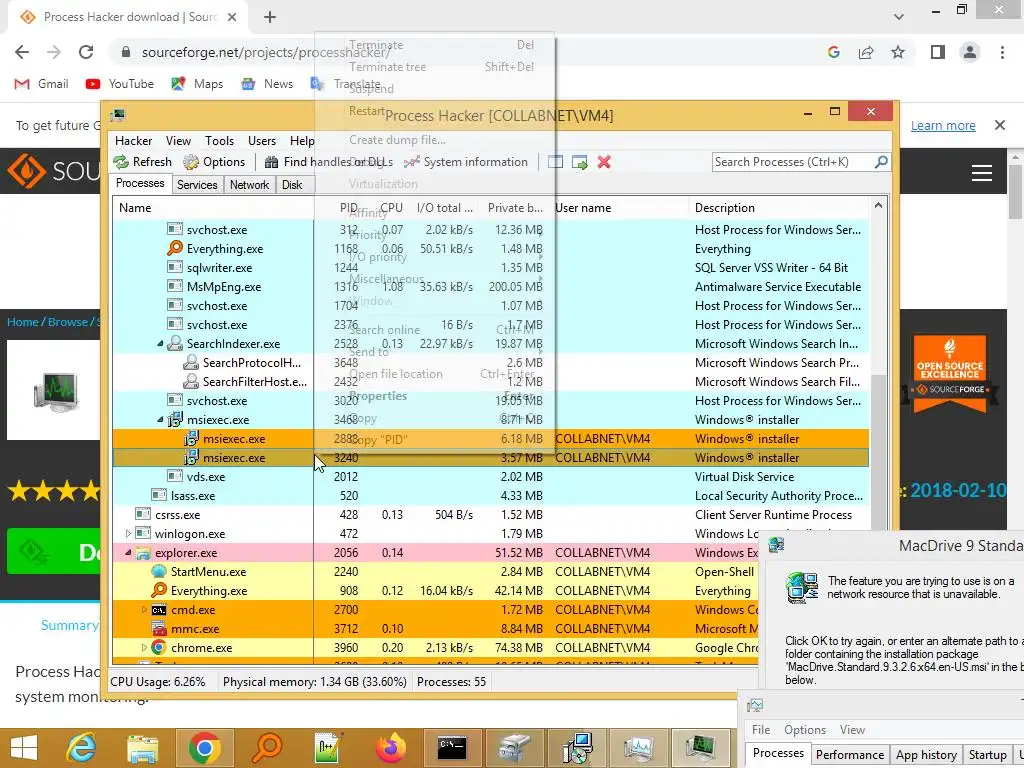Sort by the Description column header
Viewport: 1024px width, 768px height.
point(778,208)
